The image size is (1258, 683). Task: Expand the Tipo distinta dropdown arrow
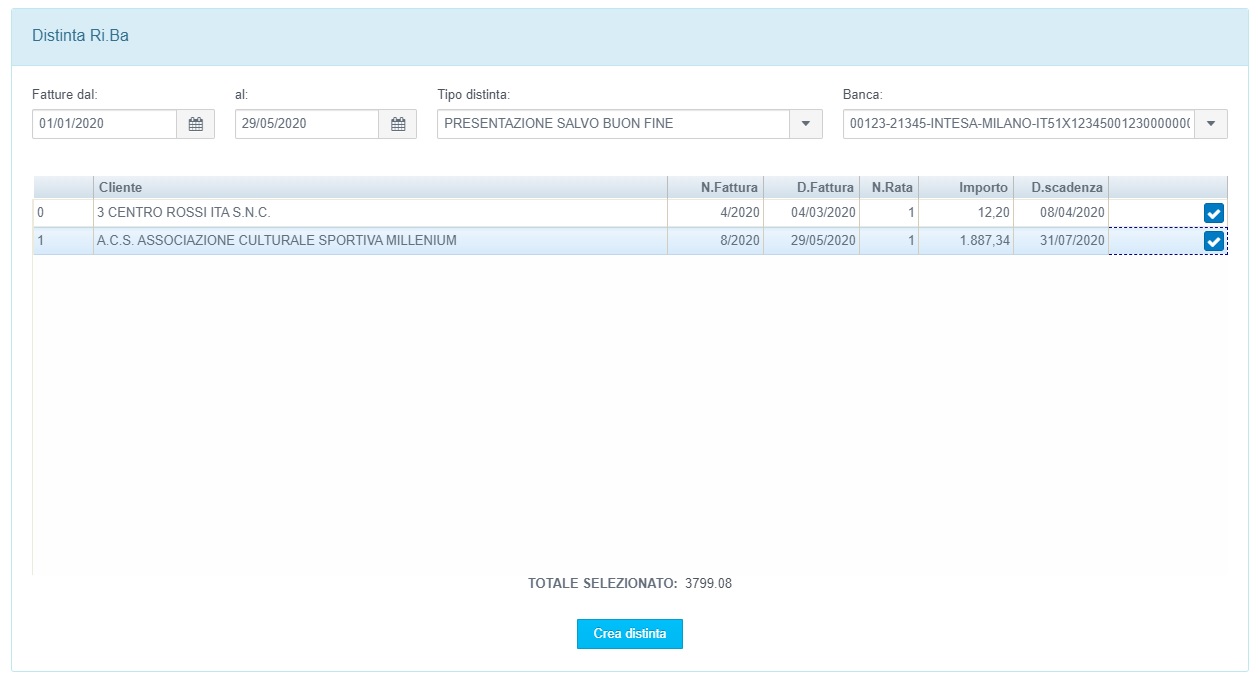pyautogui.click(x=806, y=124)
